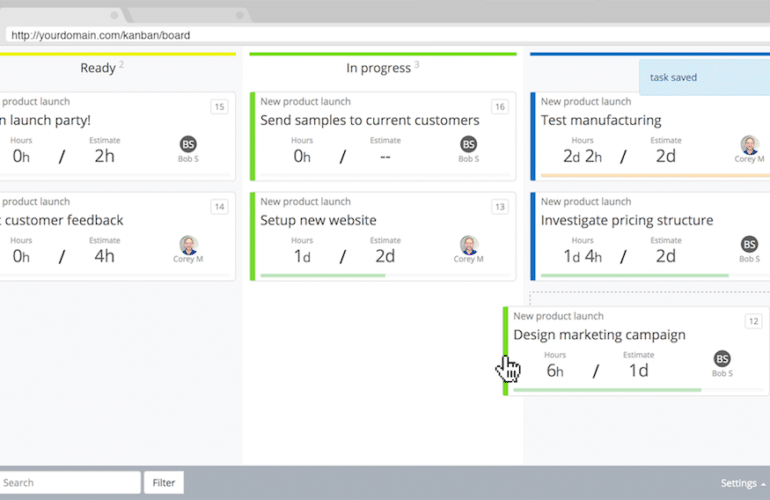Click the Search input field

(70, 483)
